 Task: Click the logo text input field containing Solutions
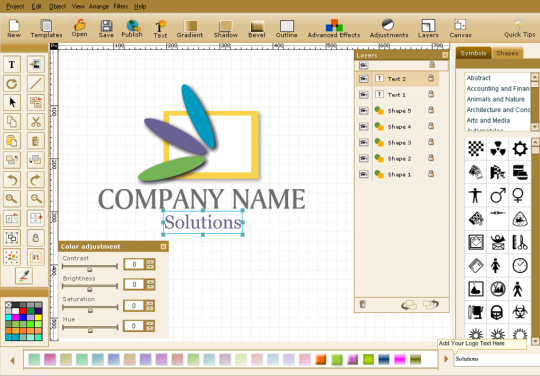tap(497, 359)
